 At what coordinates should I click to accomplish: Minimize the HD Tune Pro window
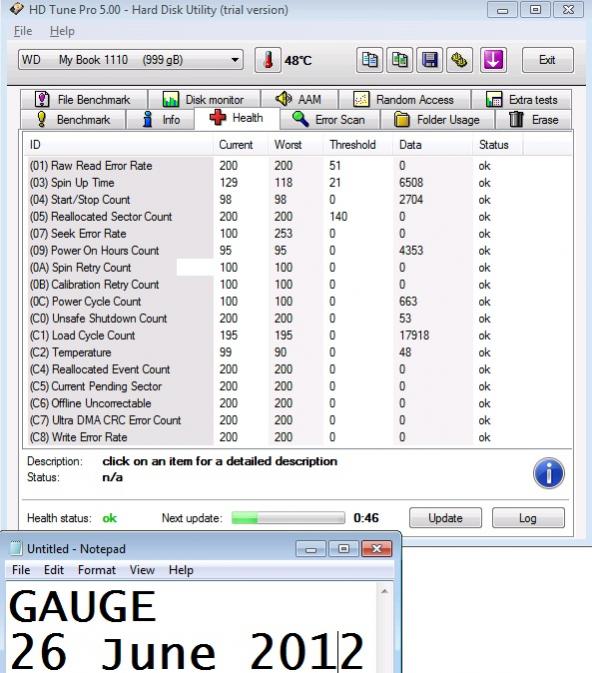pyautogui.click(x=502, y=10)
